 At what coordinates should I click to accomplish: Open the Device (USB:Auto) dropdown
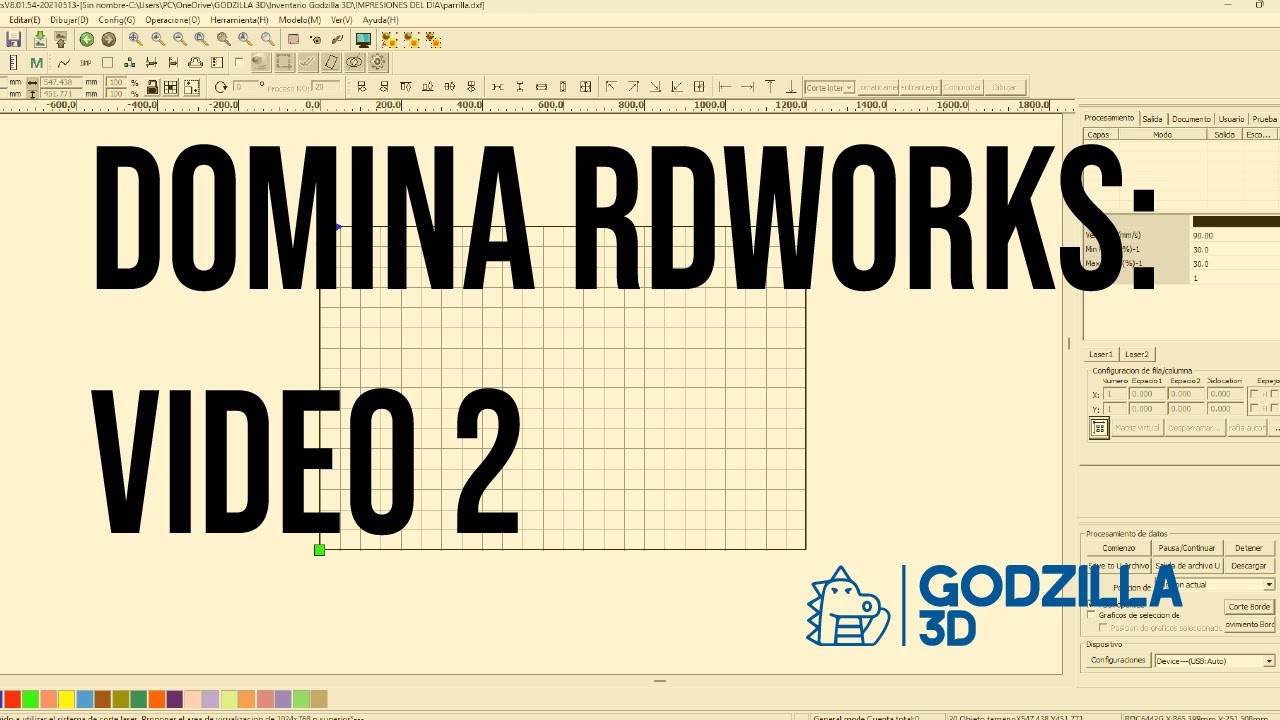[1215, 661]
